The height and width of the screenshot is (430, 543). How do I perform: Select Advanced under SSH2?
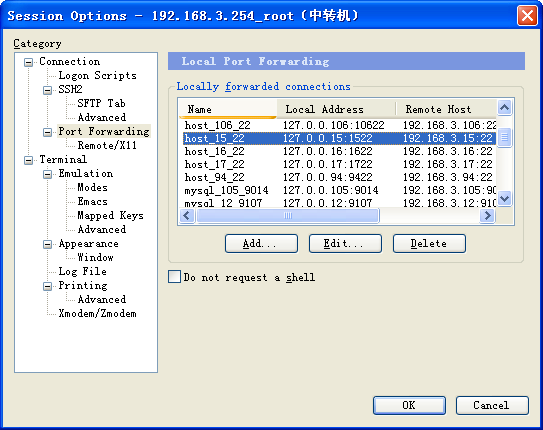[x=102, y=117]
